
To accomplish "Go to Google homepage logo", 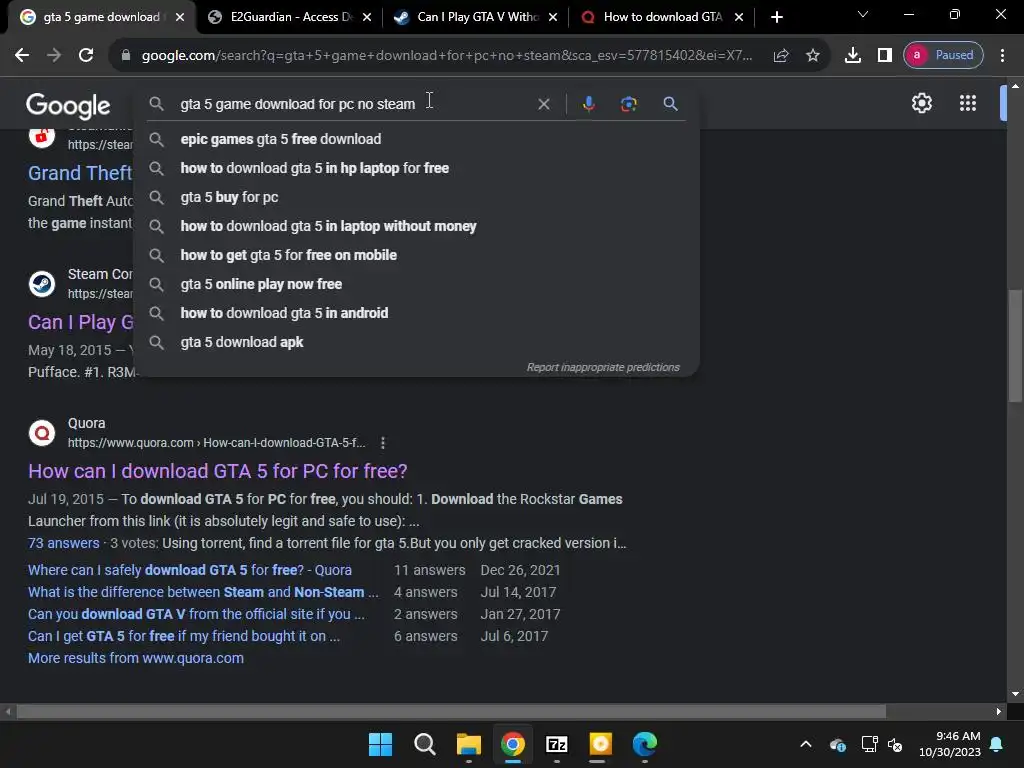I will point(68,105).
